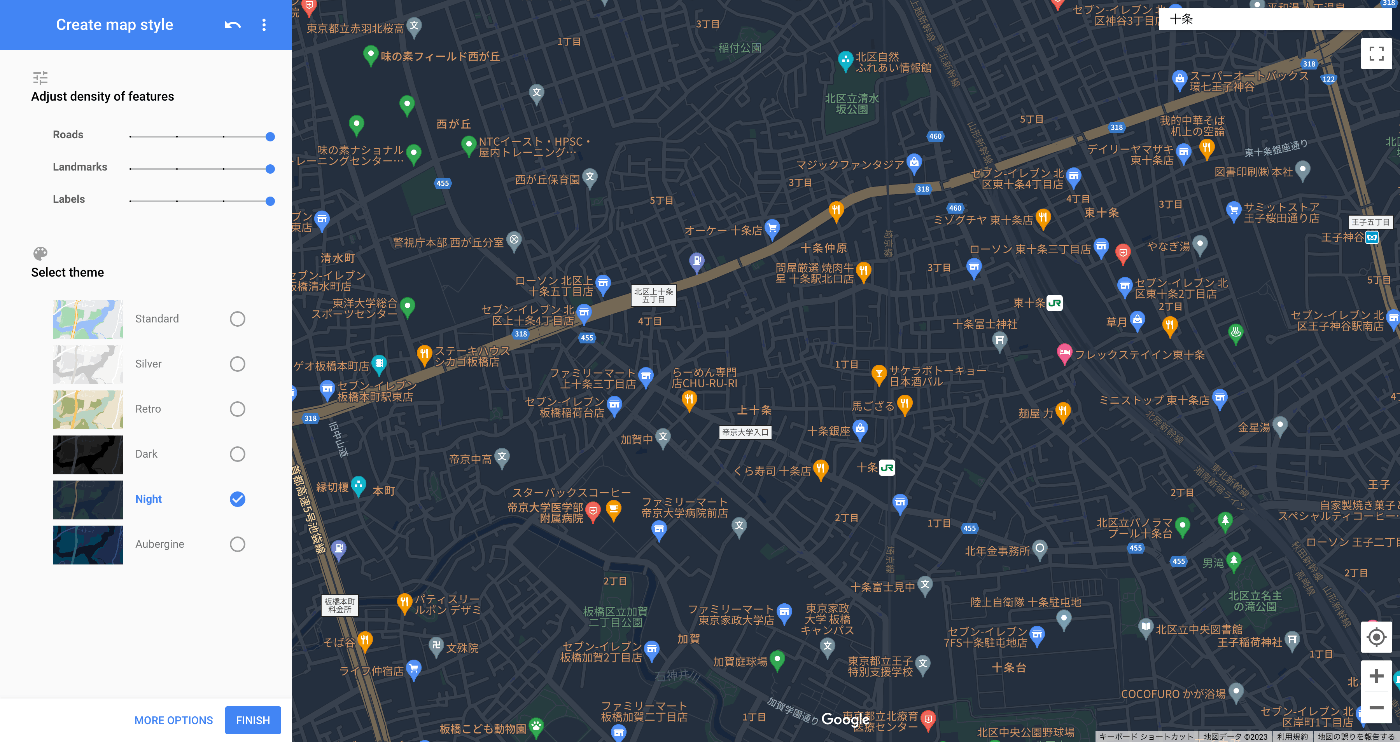Image resolution: width=1400 pixels, height=742 pixels.
Task: Select the サケラボトーキョー bar pin
Action: tap(879, 375)
